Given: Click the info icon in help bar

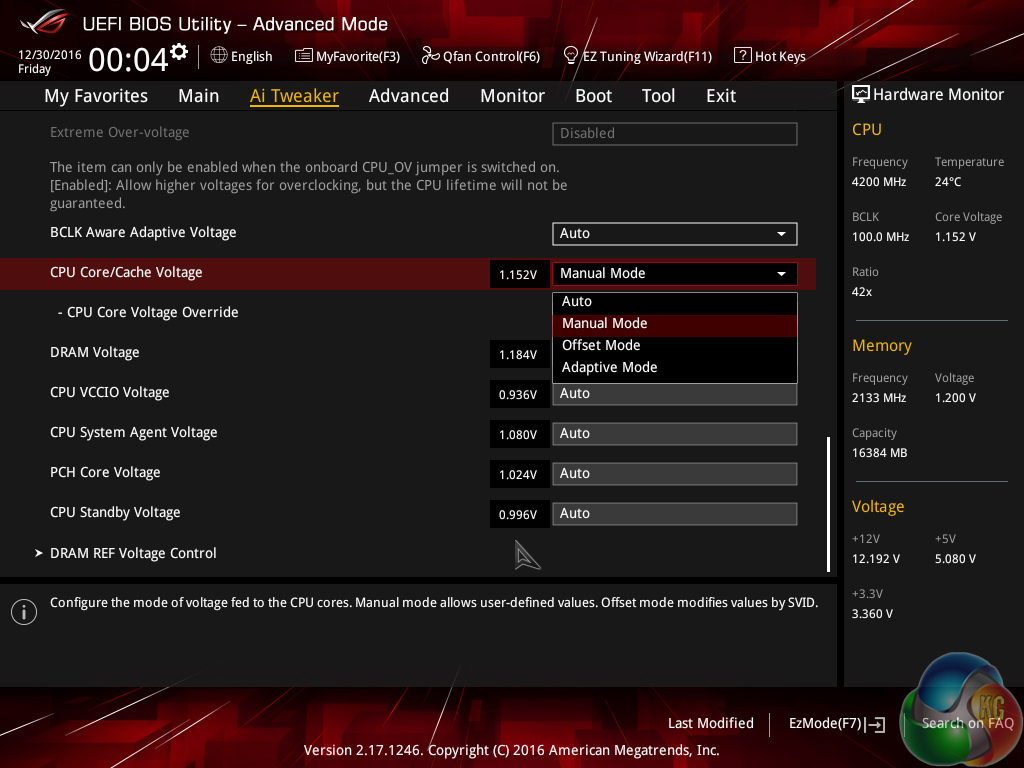Looking at the screenshot, I should click(x=24, y=612).
